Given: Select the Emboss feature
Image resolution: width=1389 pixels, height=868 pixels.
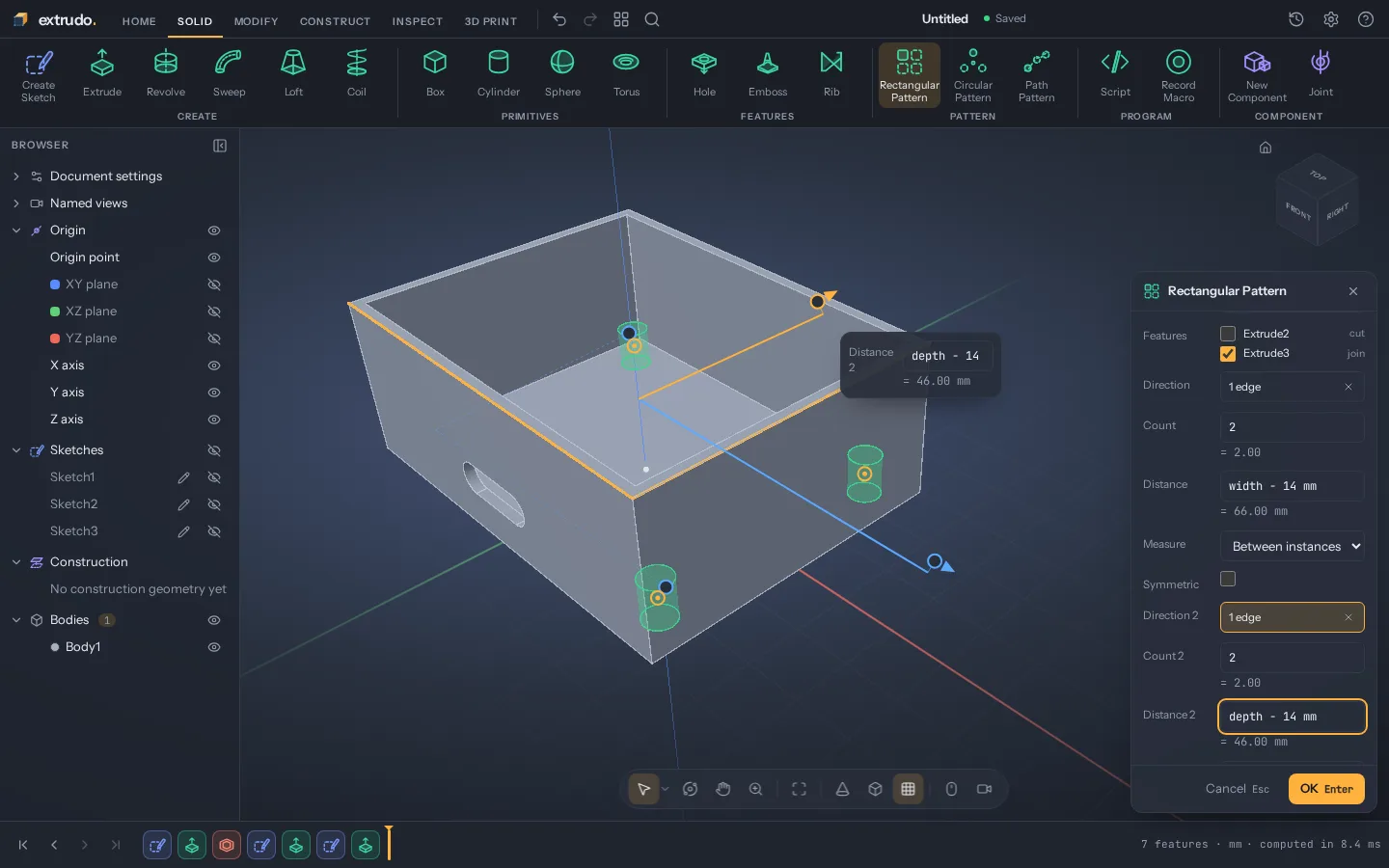Looking at the screenshot, I should pos(768,74).
